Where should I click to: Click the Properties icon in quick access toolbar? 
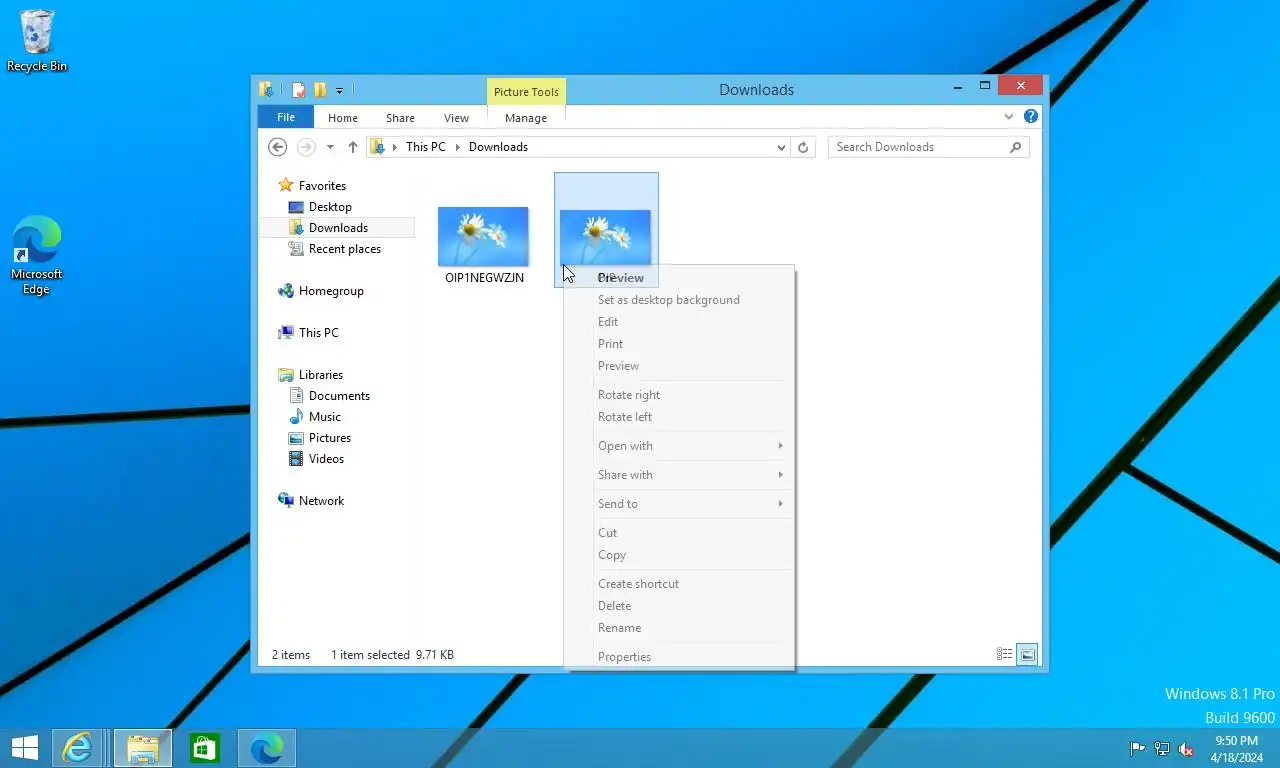coord(298,89)
